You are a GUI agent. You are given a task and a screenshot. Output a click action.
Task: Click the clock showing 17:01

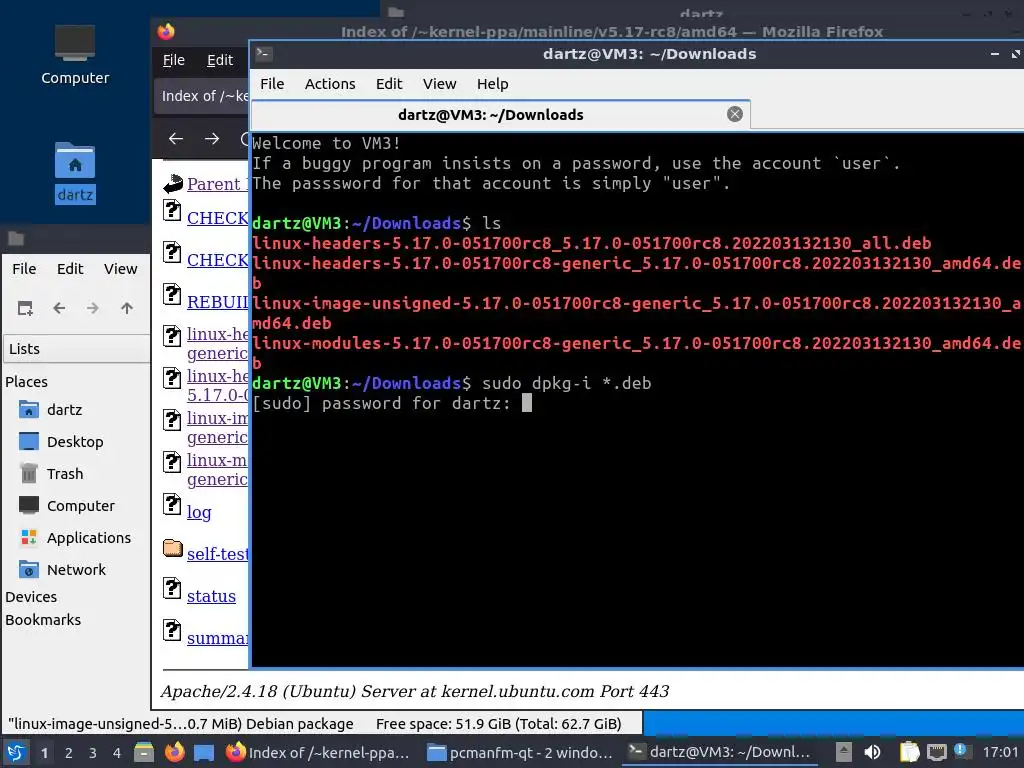[1000, 753]
